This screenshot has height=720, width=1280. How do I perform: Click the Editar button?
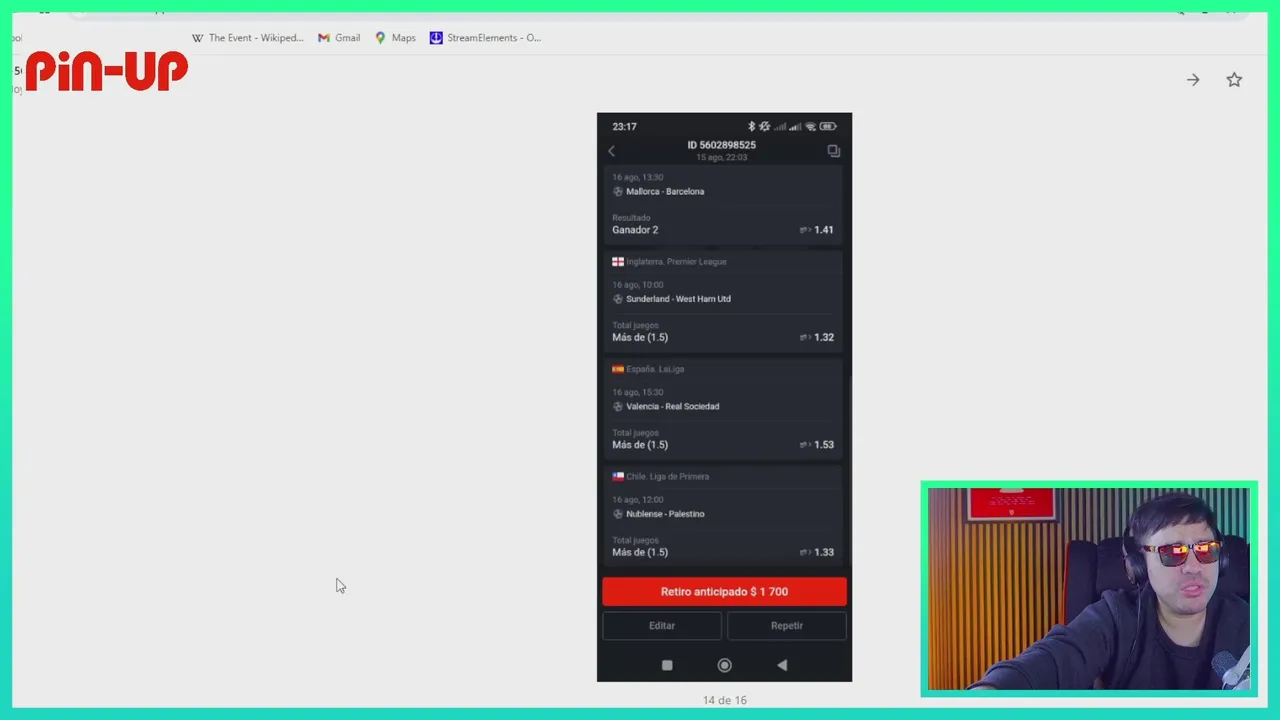tap(662, 626)
